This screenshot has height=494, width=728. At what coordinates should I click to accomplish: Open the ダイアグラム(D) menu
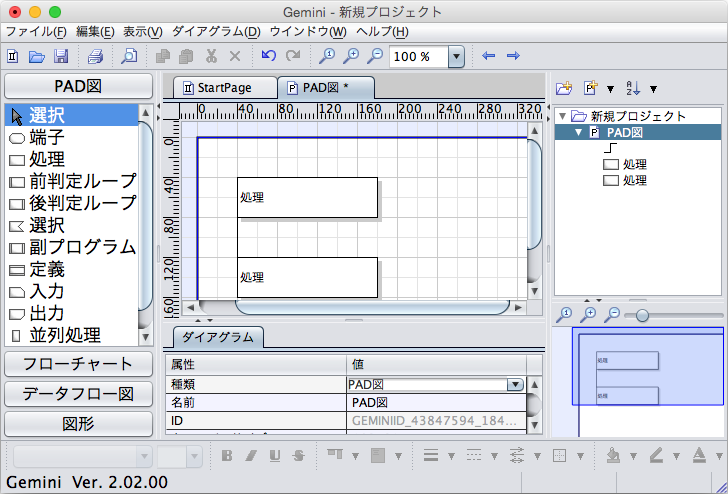click(216, 32)
